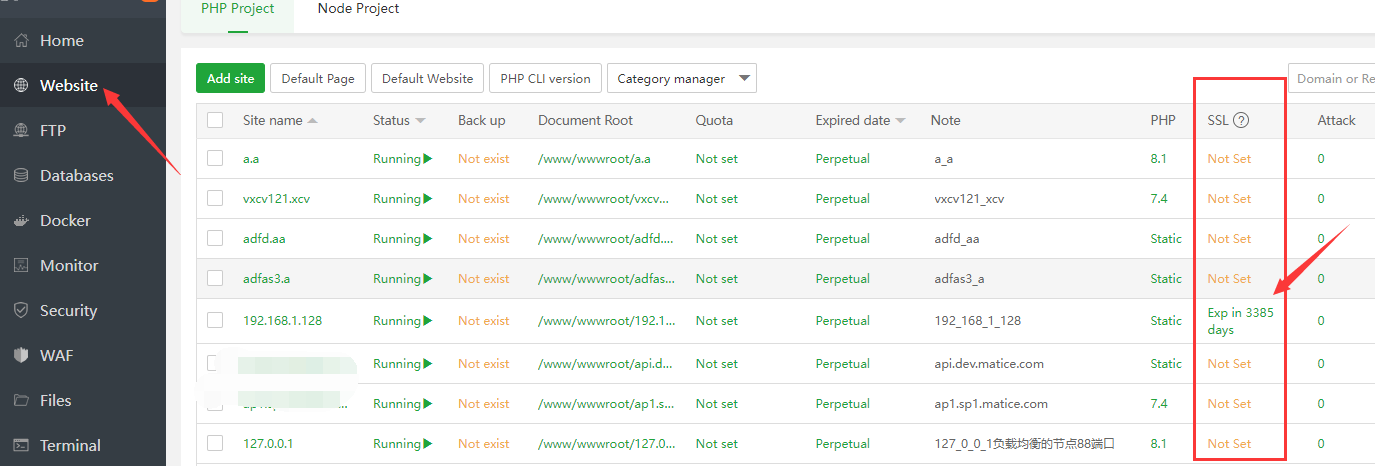Click the Databases stack icon
This screenshot has width=1375, height=466.
pos(21,176)
